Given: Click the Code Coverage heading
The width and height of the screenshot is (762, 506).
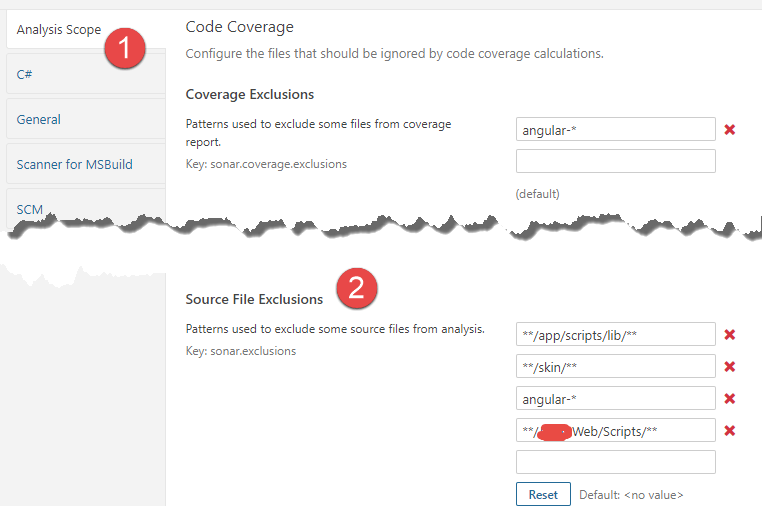Looking at the screenshot, I should click(240, 27).
